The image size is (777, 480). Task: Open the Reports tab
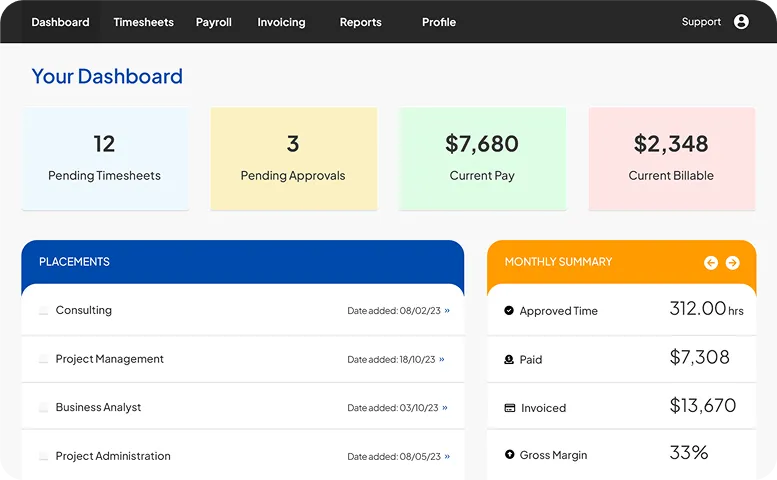tap(361, 22)
